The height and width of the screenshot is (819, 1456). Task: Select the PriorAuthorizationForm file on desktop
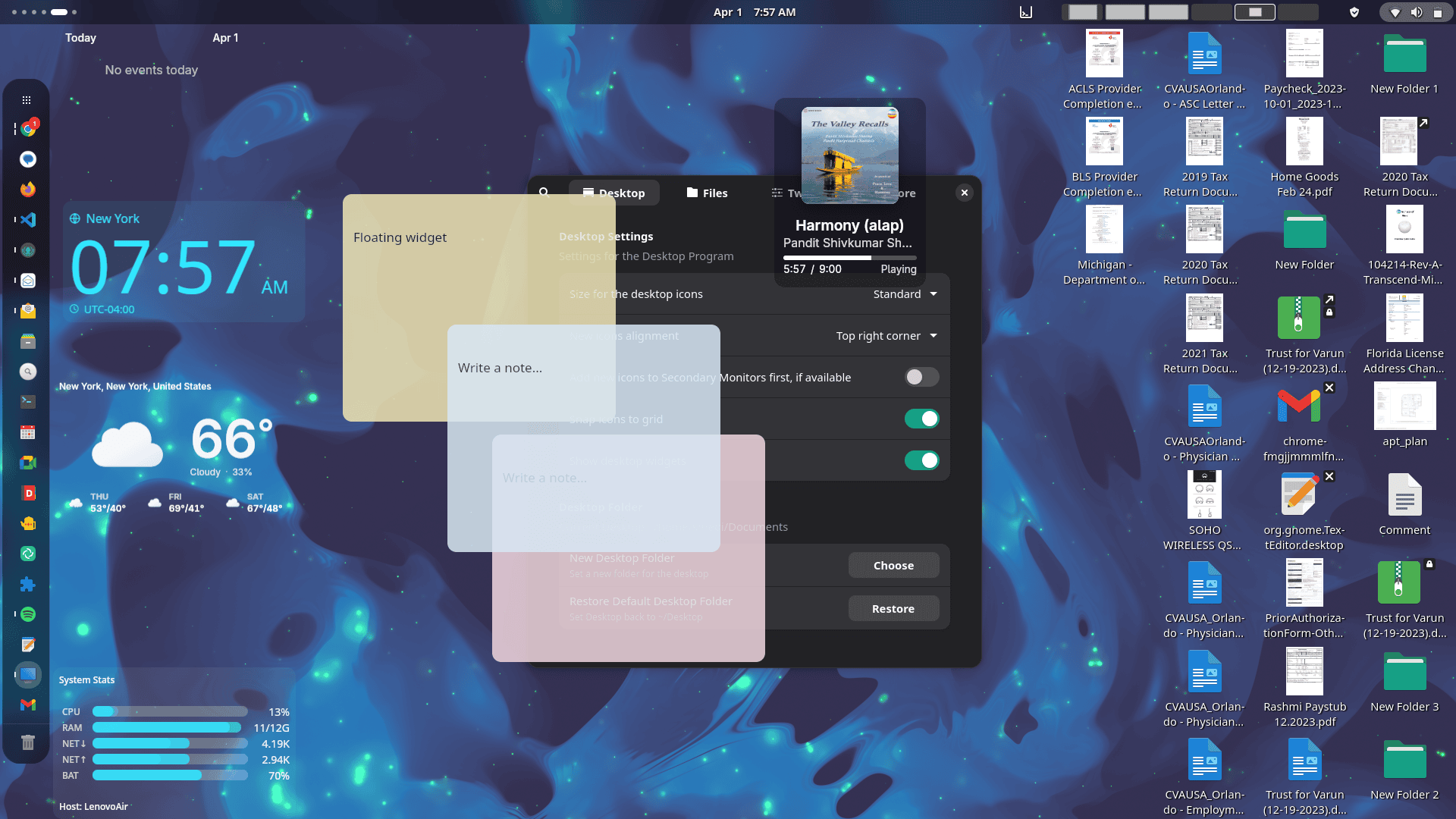(x=1304, y=600)
